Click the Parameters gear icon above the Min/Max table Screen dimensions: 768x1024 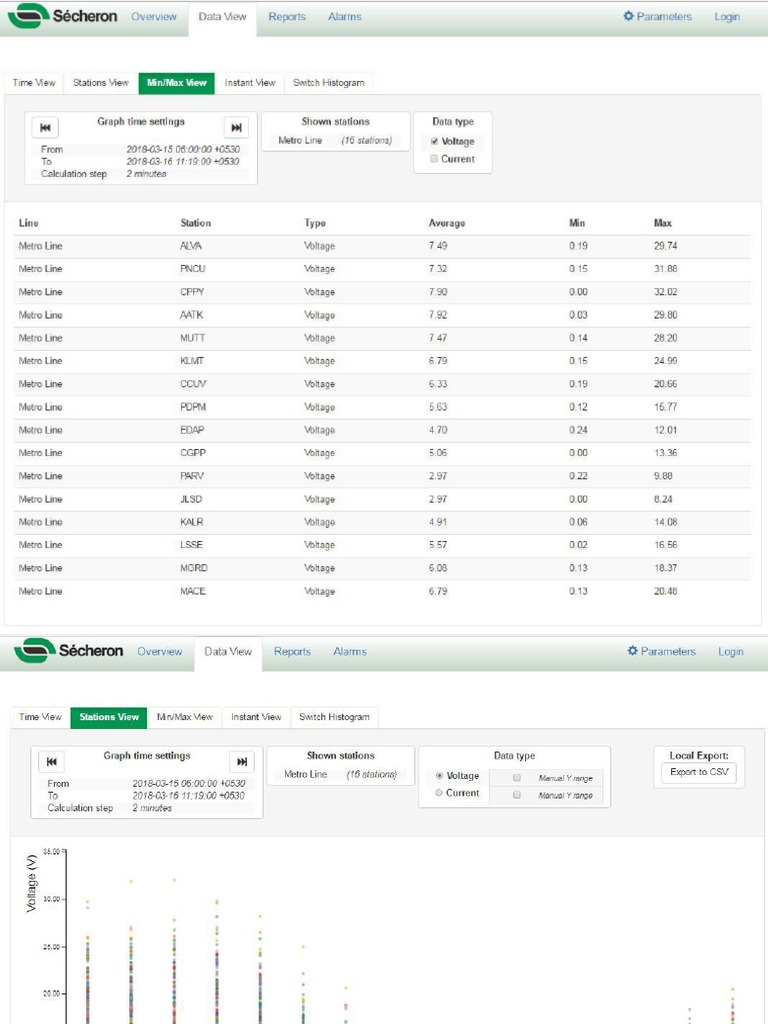coord(629,17)
